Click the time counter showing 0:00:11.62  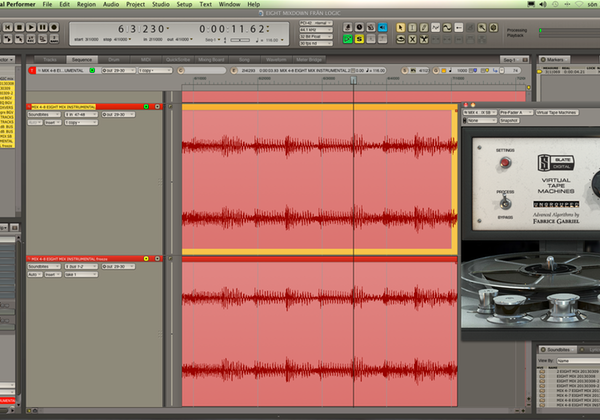coord(234,29)
